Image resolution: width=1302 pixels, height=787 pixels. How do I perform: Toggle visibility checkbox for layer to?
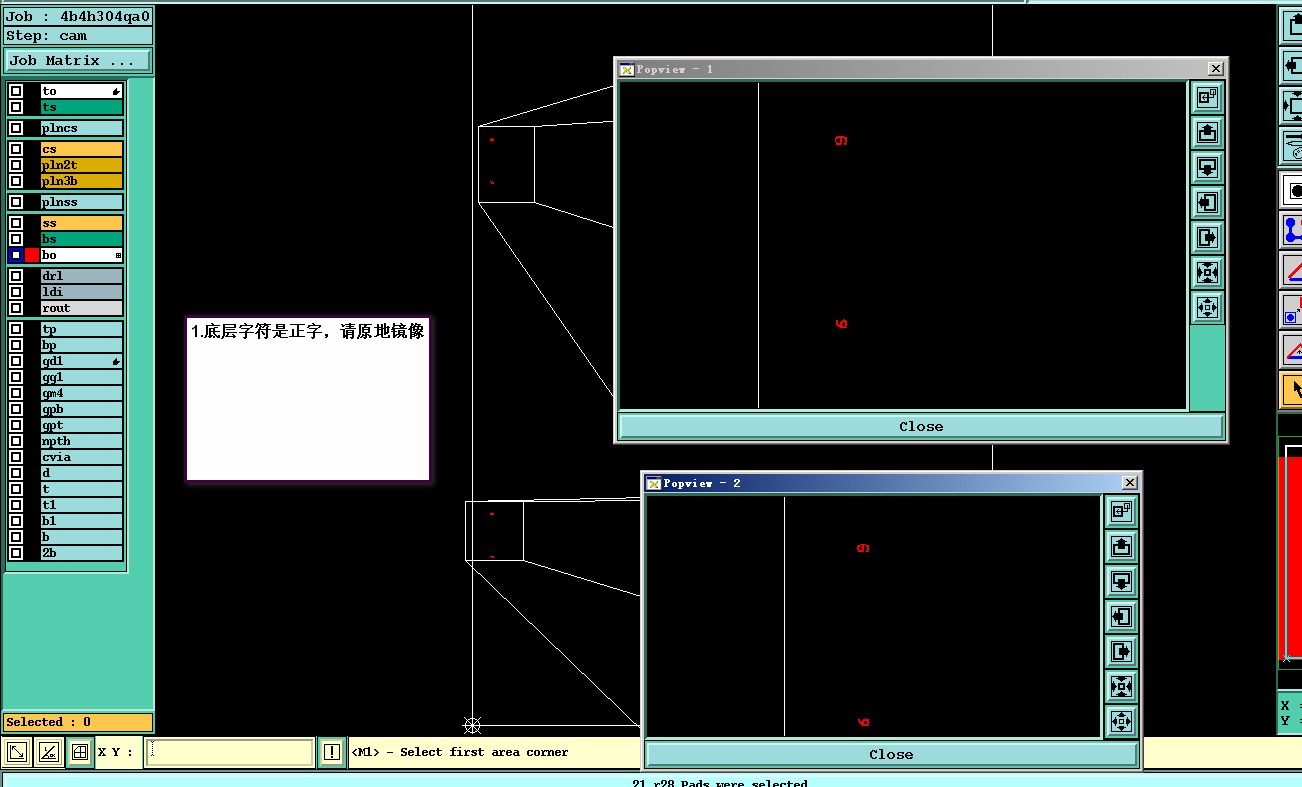[16, 91]
